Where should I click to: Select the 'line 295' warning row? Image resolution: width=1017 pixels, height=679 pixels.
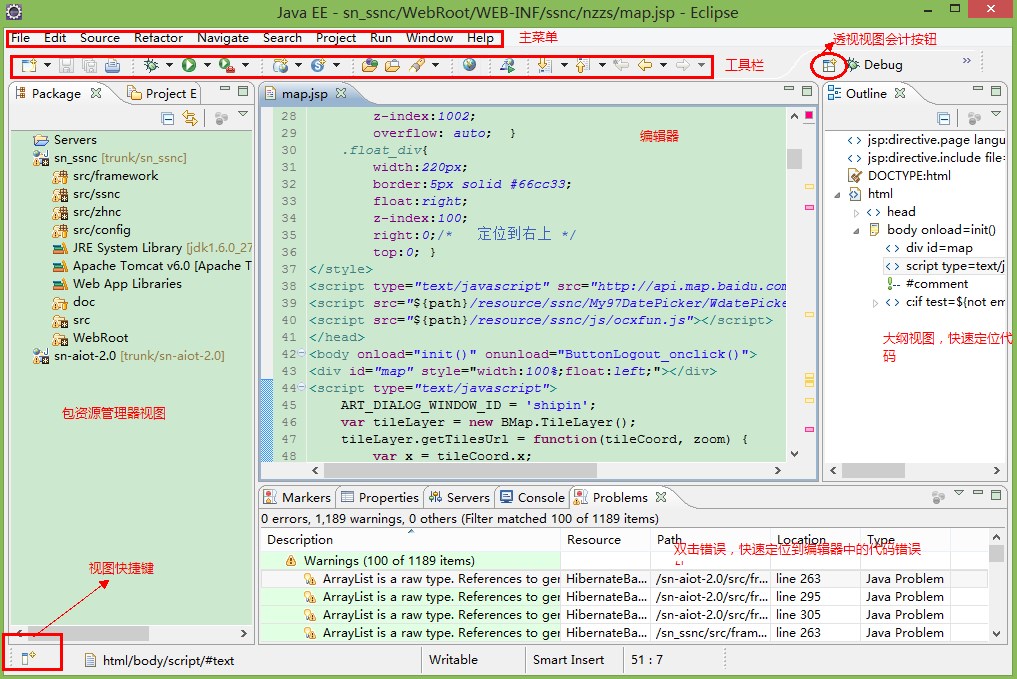click(x=624, y=597)
